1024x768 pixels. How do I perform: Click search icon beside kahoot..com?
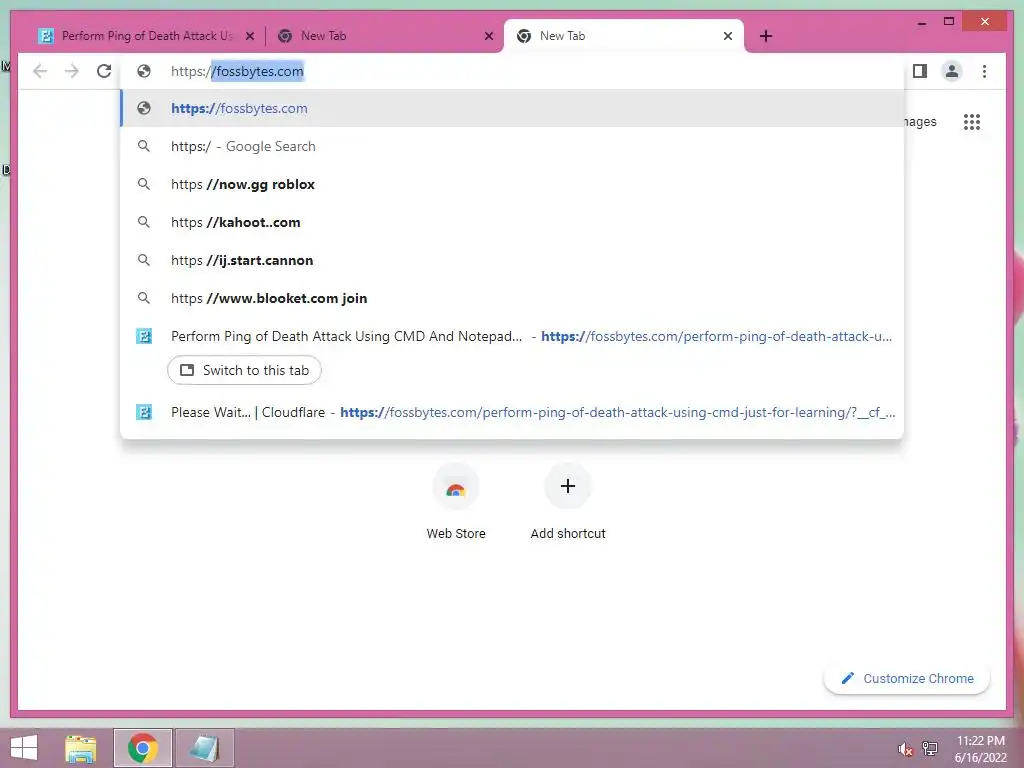point(144,222)
